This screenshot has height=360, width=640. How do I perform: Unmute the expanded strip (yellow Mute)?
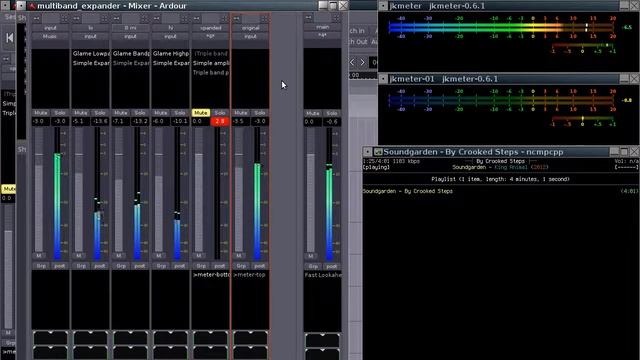point(200,113)
